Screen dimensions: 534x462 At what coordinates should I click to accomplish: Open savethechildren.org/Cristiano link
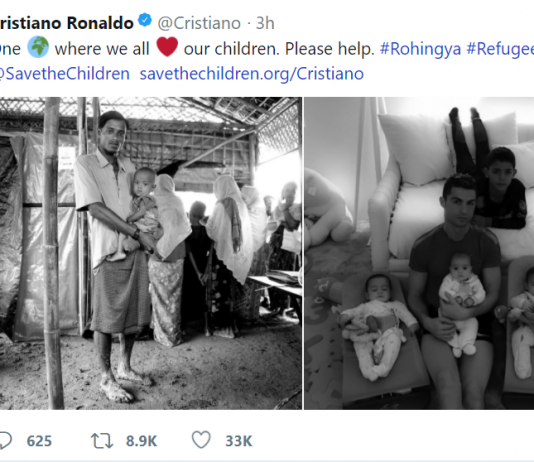coord(252,74)
